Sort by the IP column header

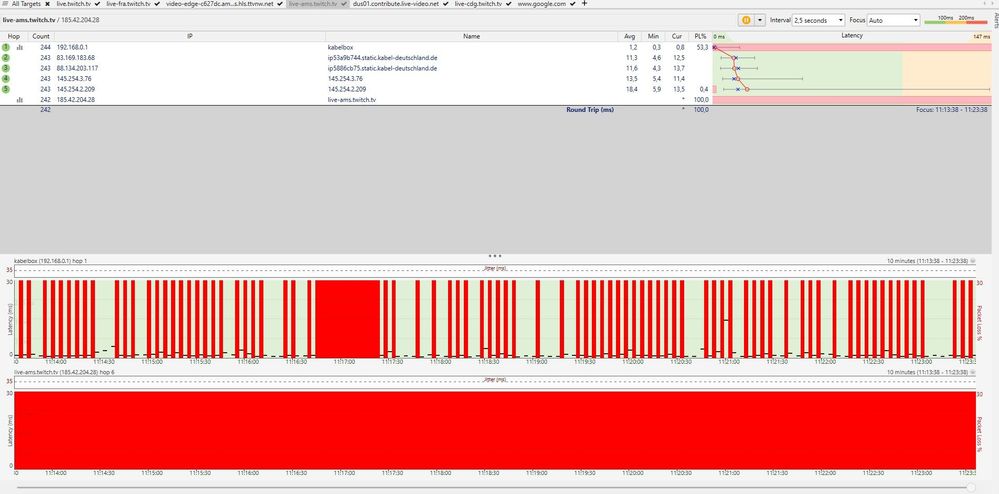[x=190, y=36]
